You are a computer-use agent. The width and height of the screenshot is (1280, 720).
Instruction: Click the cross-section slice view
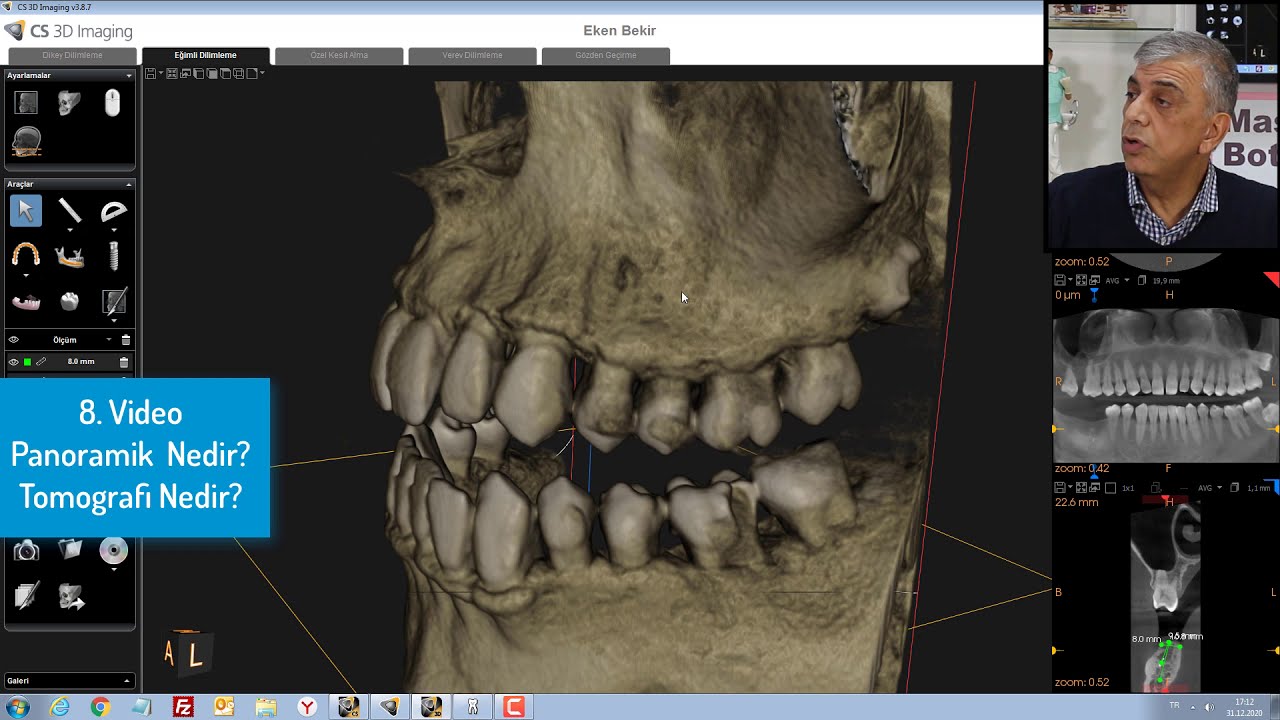[x=1165, y=598]
